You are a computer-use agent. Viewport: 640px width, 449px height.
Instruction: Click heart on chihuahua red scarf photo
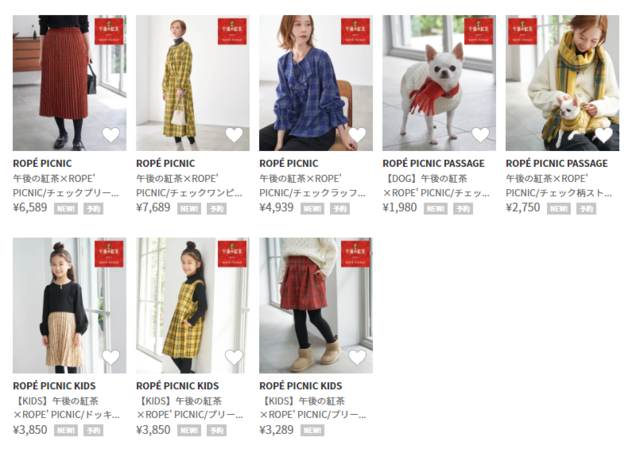coord(480,135)
